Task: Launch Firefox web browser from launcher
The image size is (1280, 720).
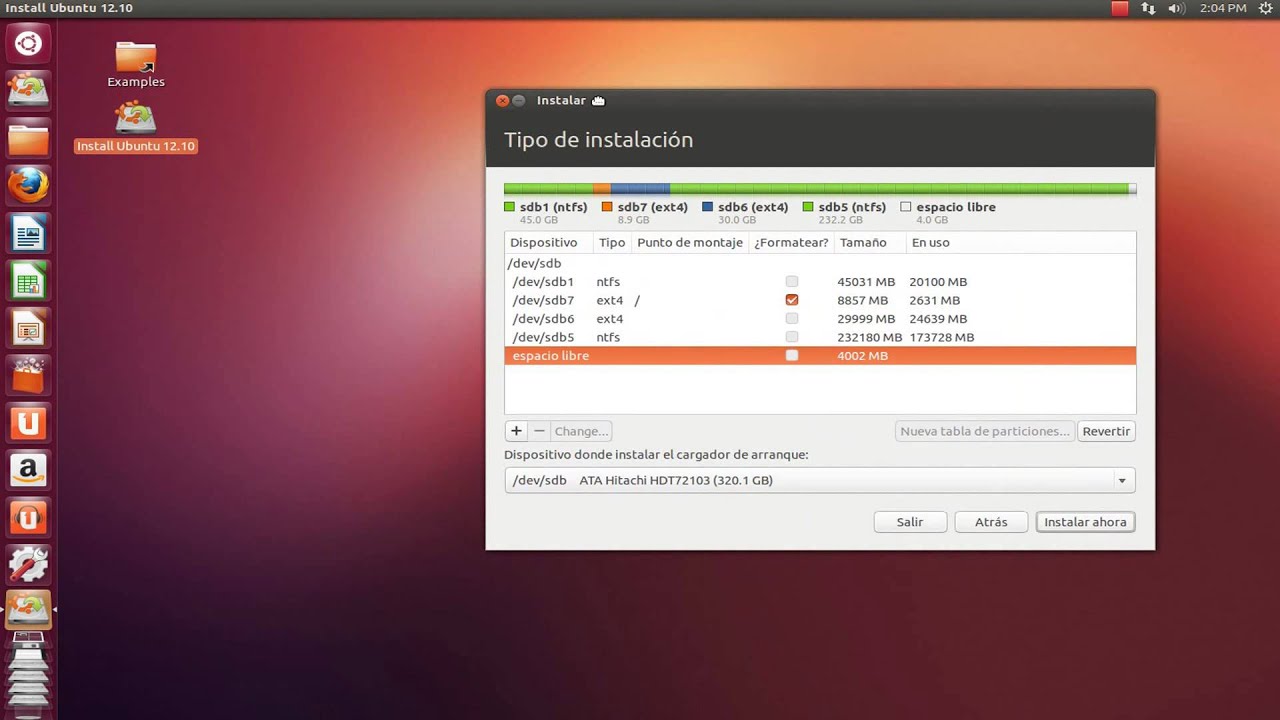Action: pyautogui.click(x=28, y=185)
